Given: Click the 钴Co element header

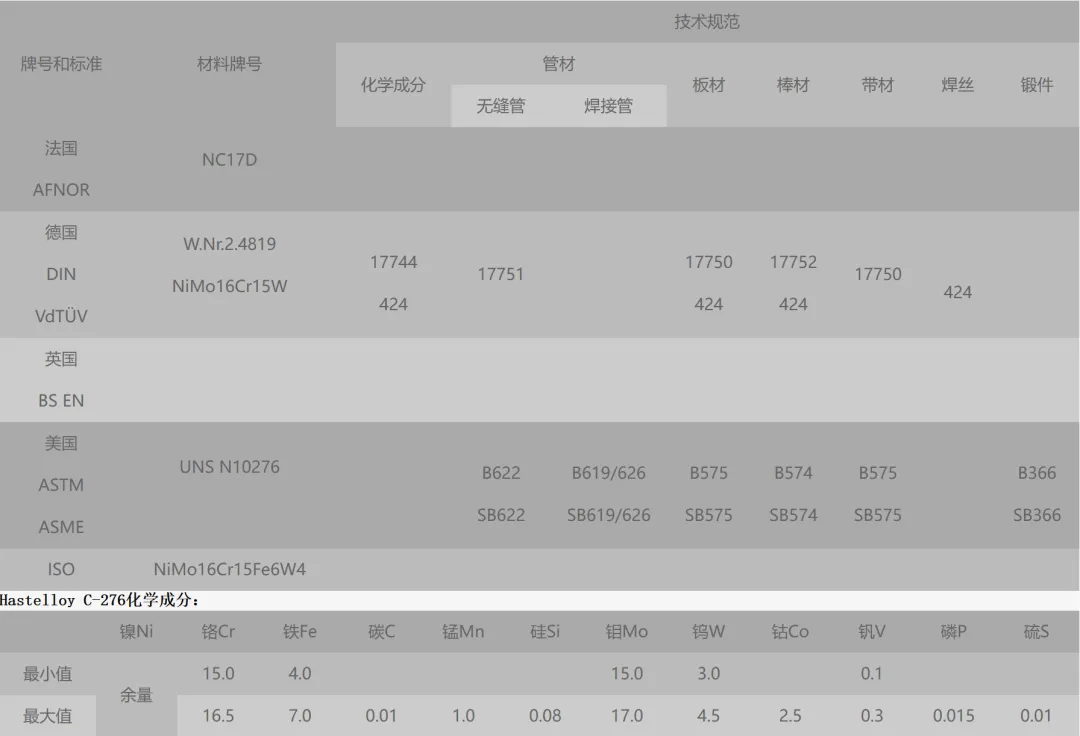Looking at the screenshot, I should (790, 631).
